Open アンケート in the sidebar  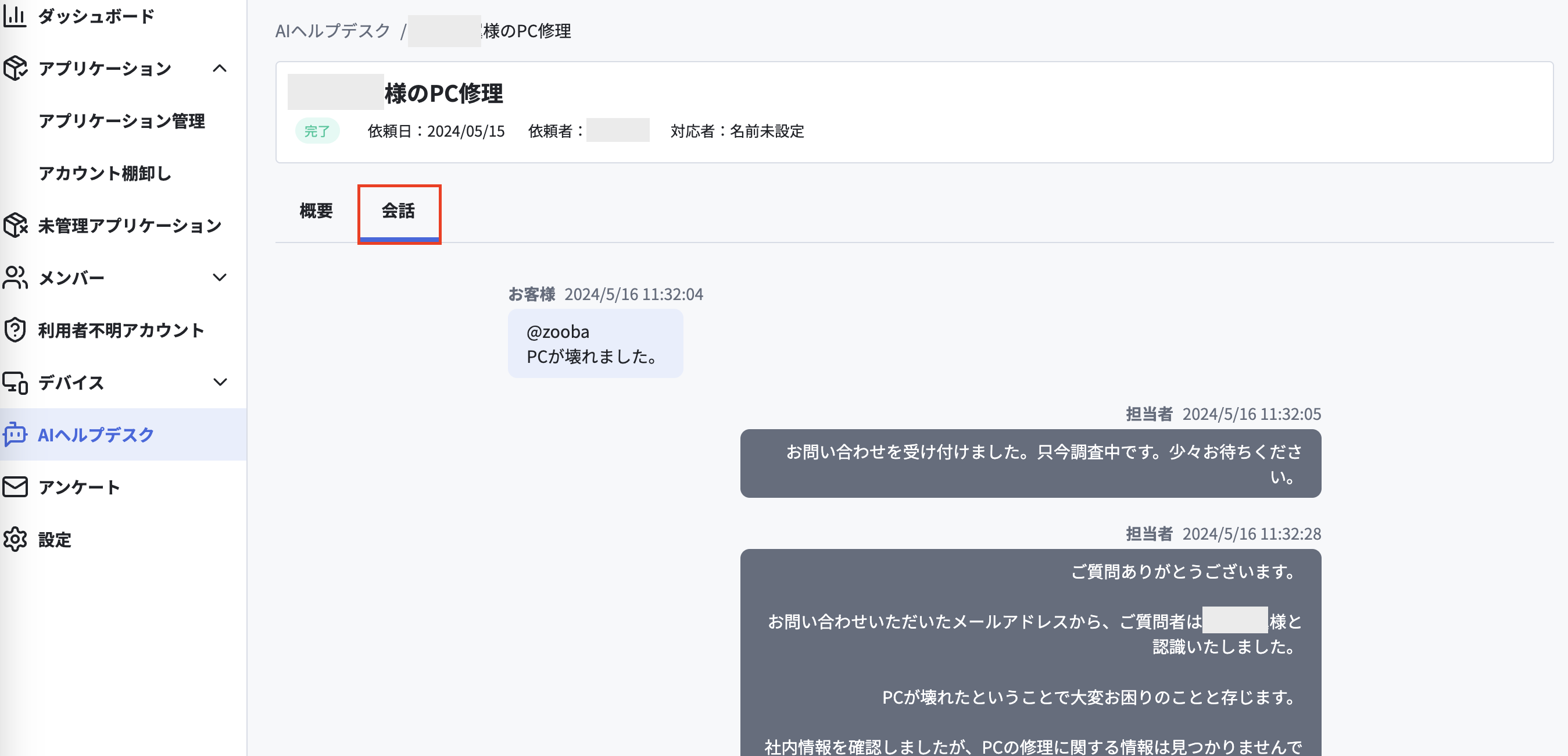tap(79, 487)
